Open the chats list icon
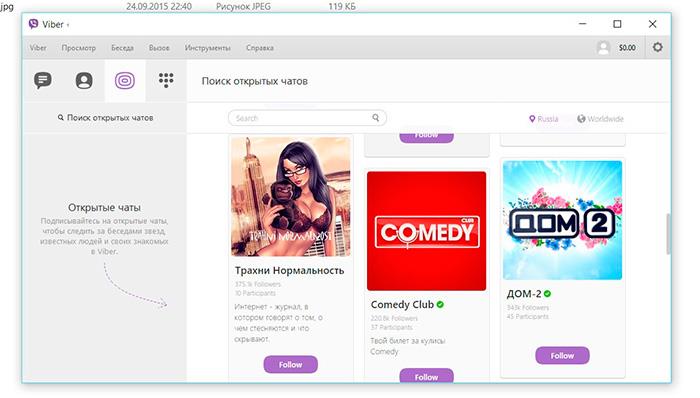 tap(43, 80)
